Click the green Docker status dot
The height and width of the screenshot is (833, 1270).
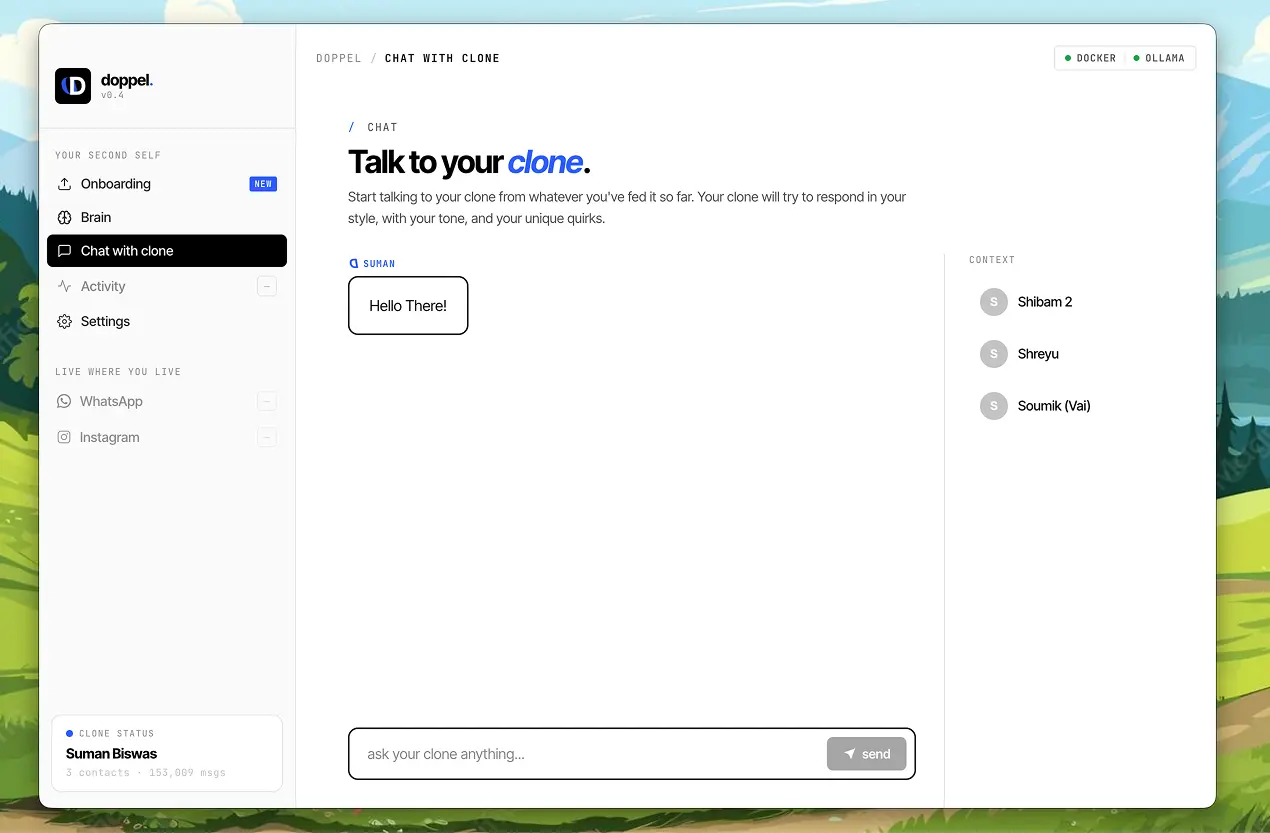(x=1068, y=58)
